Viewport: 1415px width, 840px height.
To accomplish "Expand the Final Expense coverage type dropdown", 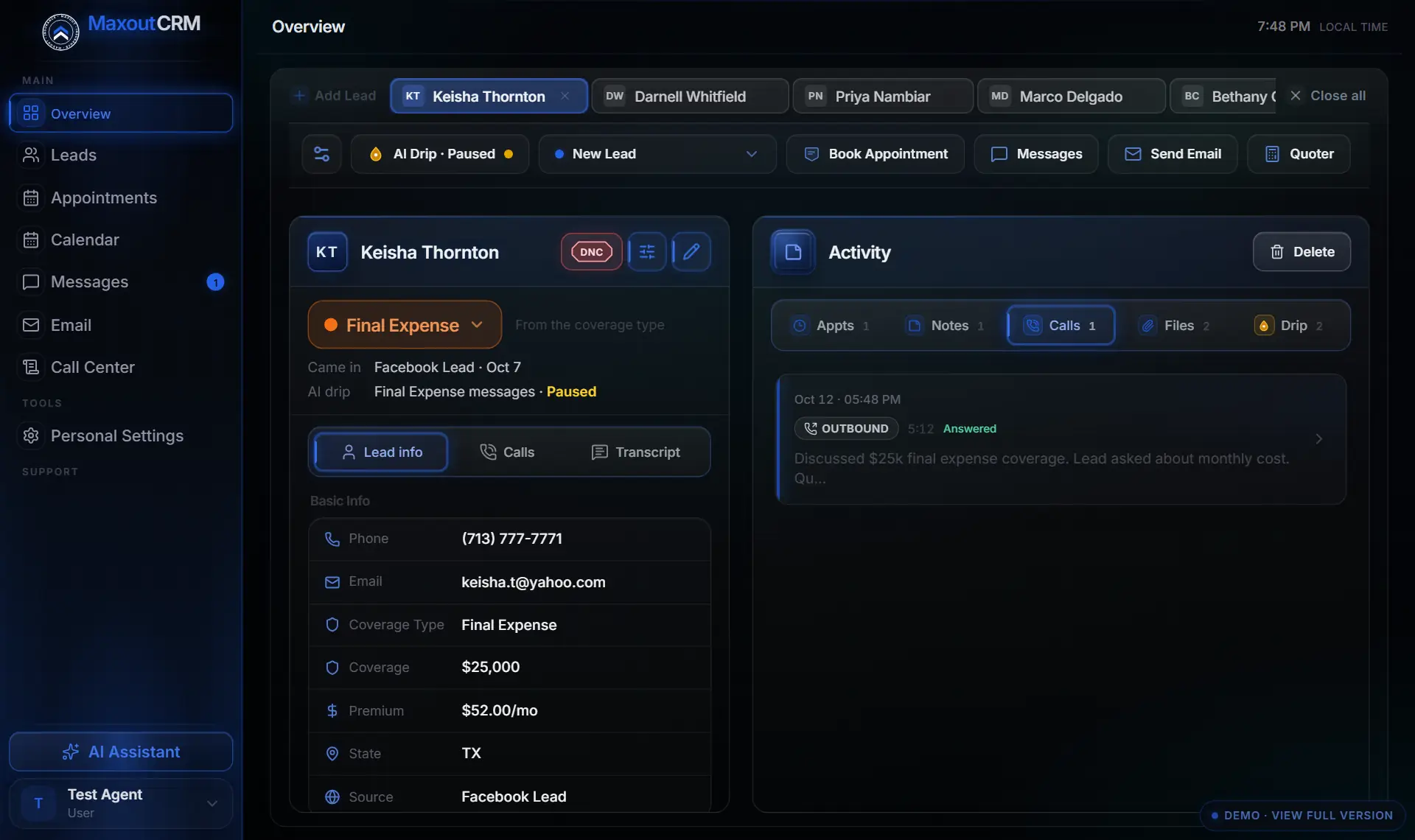I will [405, 325].
